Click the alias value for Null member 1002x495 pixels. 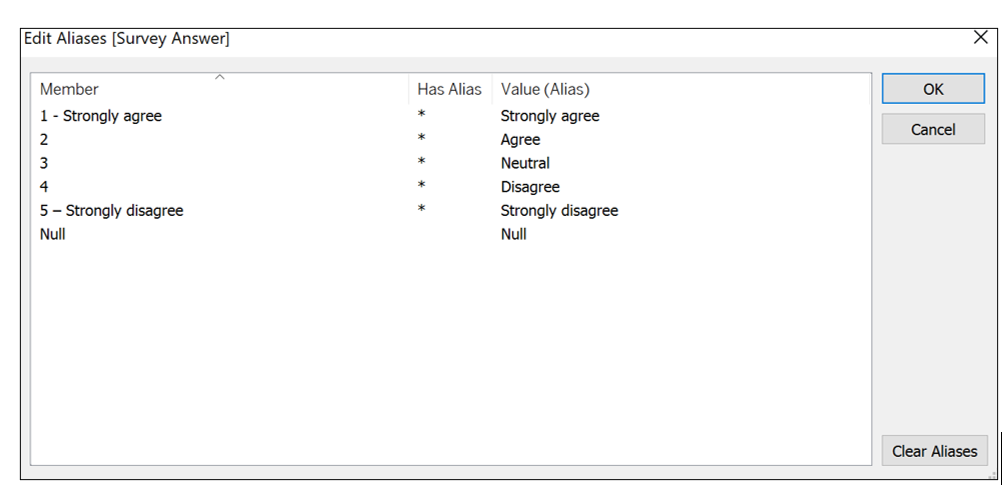click(x=513, y=234)
